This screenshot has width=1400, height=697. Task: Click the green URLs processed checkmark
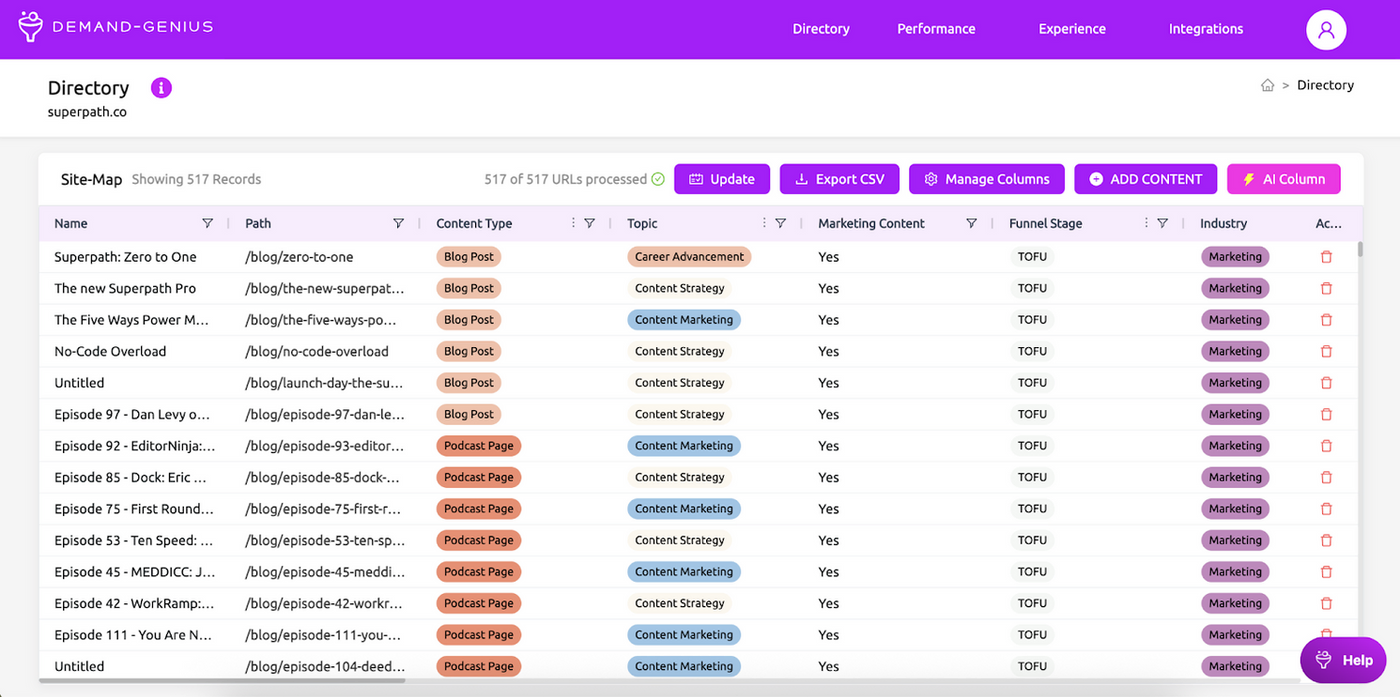[x=658, y=179]
